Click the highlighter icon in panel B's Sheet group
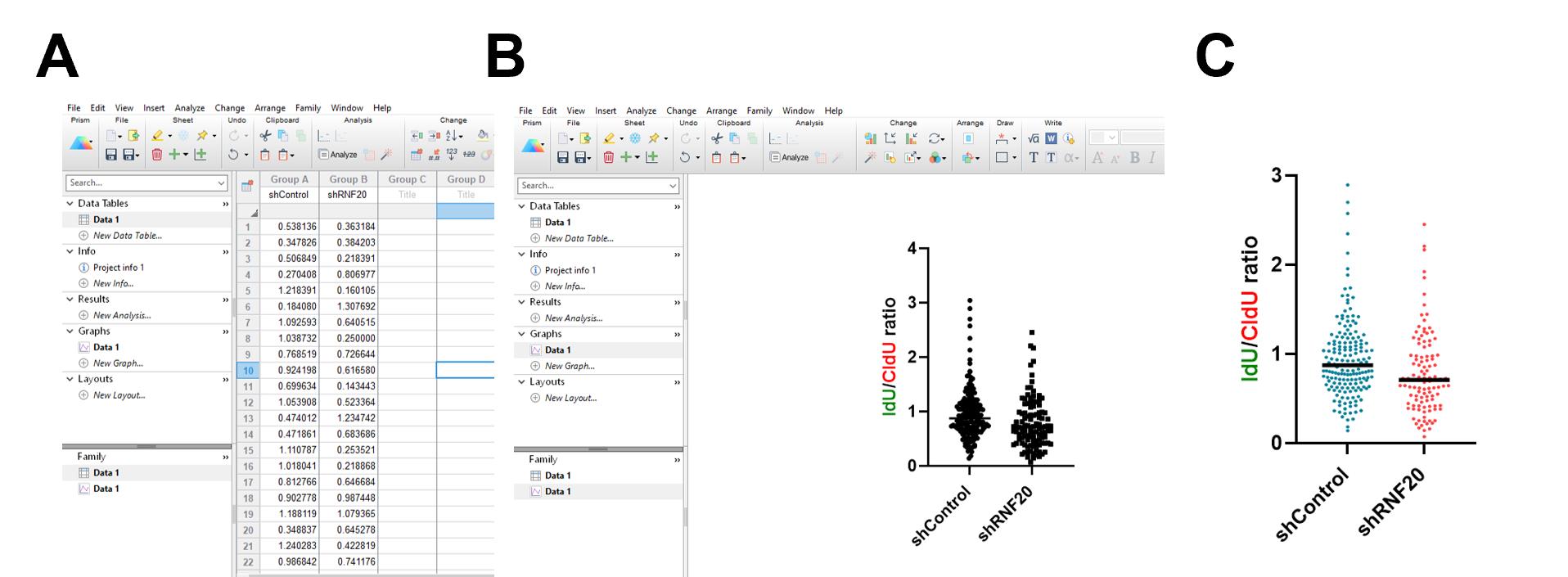Screen dimensions: 1568x577 point(609,138)
